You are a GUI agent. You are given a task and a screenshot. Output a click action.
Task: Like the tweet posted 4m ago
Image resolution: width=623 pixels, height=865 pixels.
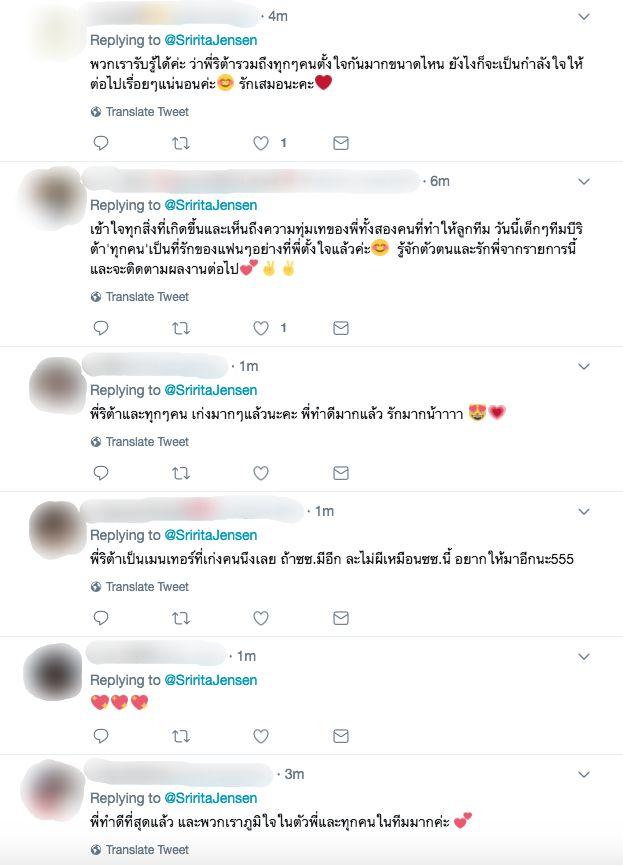tap(260, 143)
